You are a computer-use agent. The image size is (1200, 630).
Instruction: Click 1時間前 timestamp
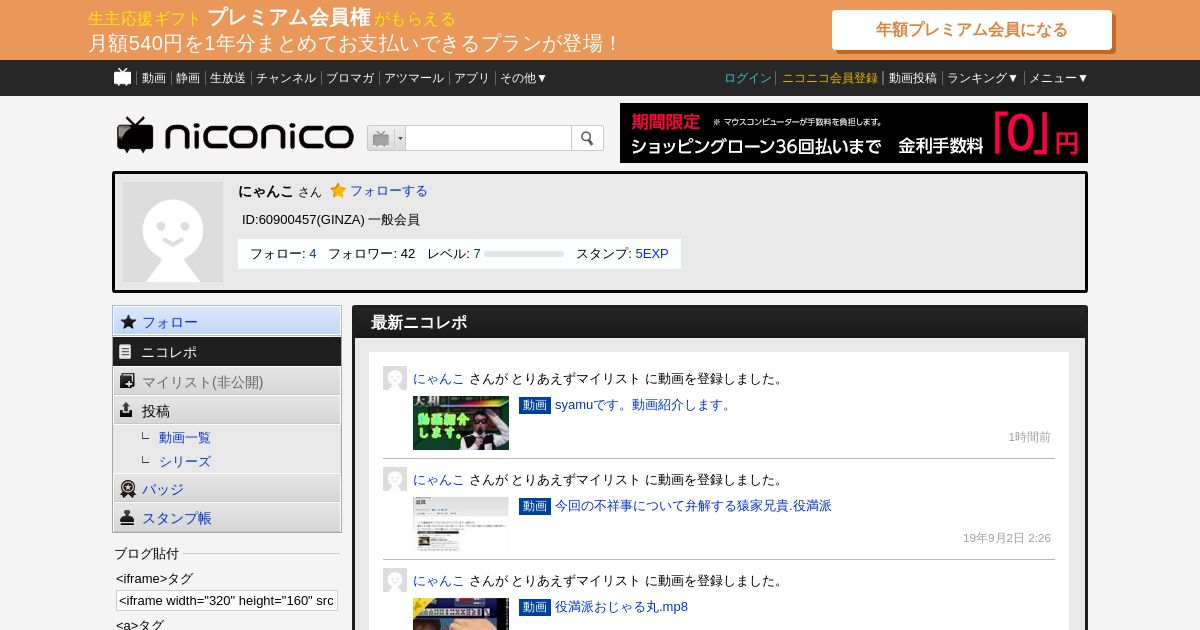[x=1029, y=437]
